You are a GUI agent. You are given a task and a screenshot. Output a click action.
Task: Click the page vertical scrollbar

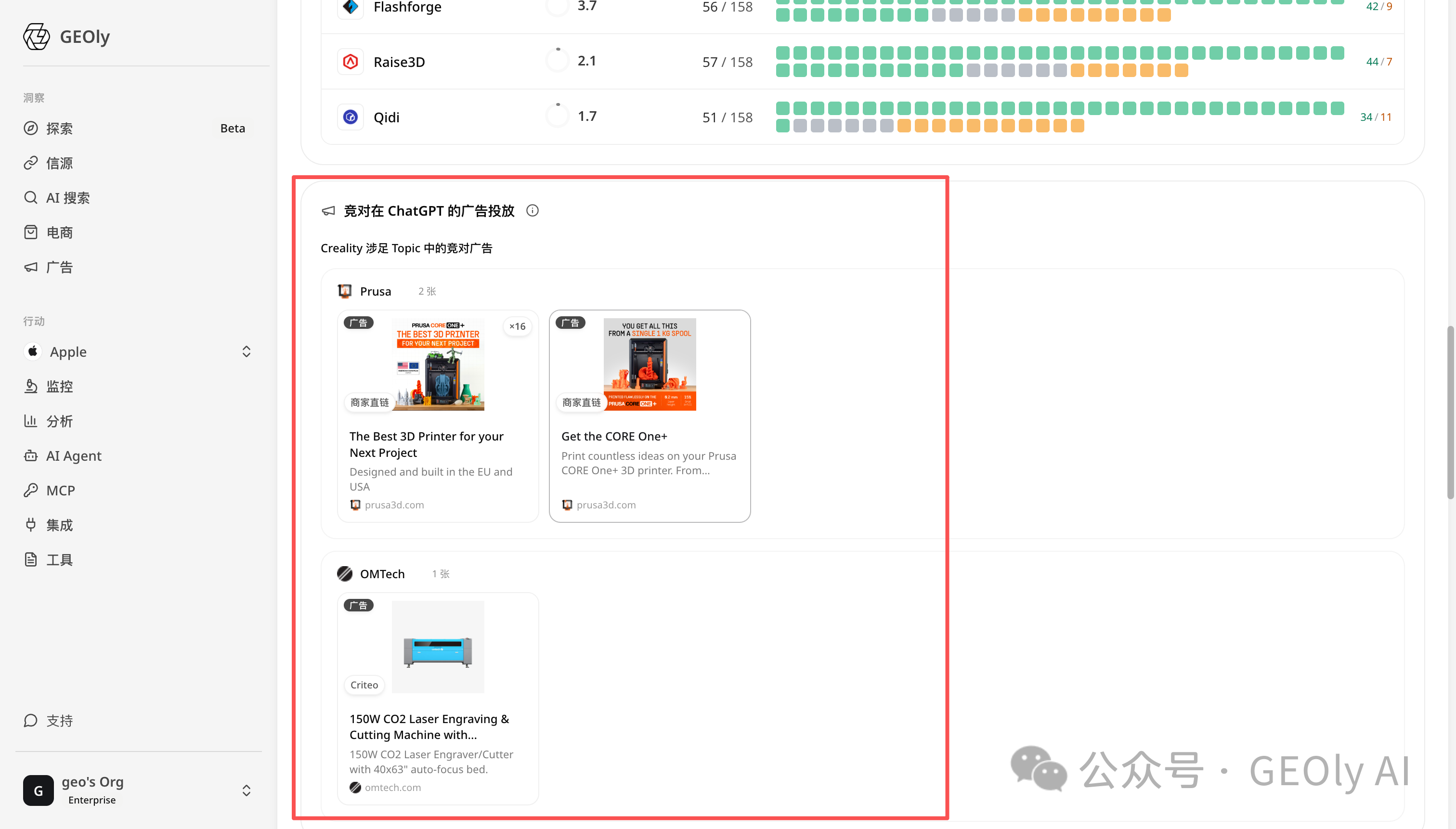coord(1451,413)
